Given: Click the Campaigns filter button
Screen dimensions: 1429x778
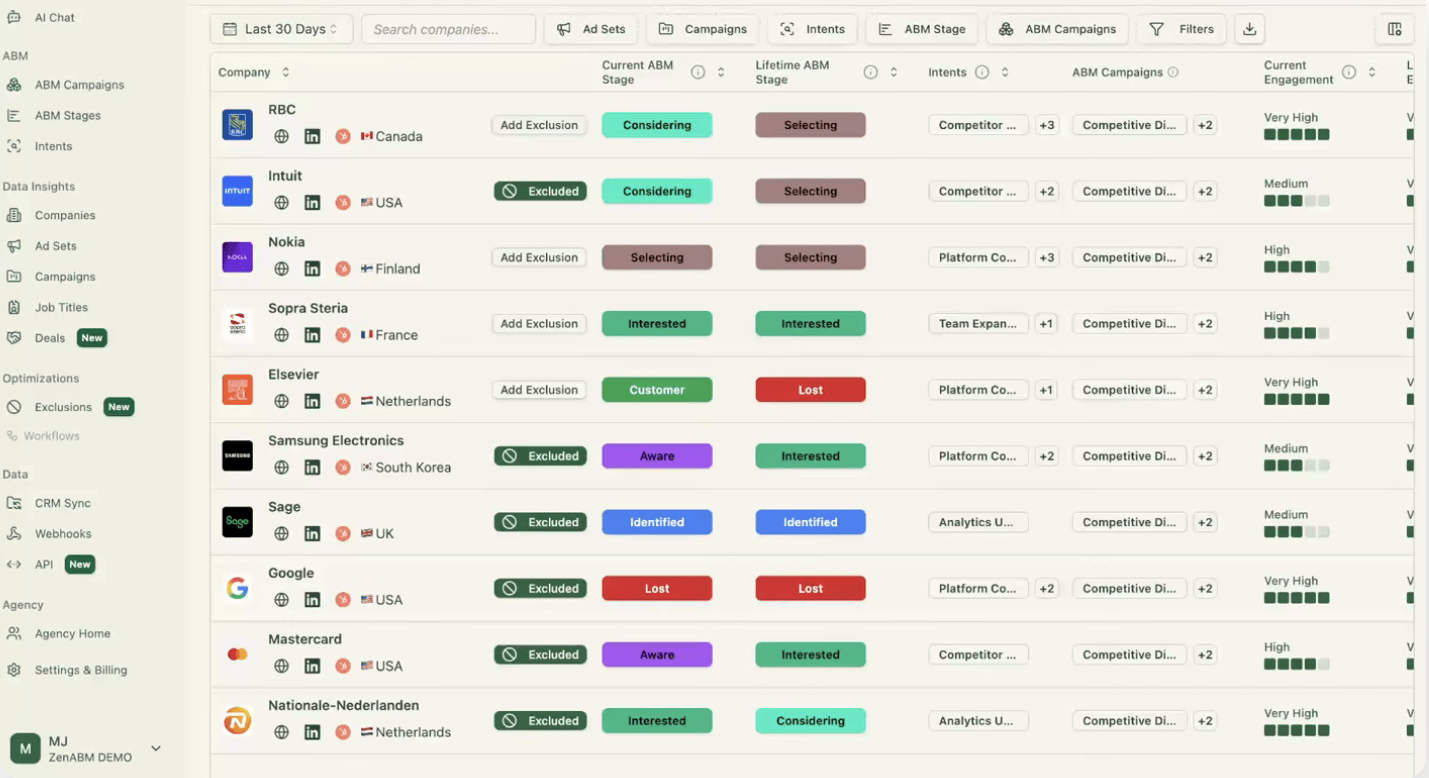Looking at the screenshot, I should click(702, 29).
